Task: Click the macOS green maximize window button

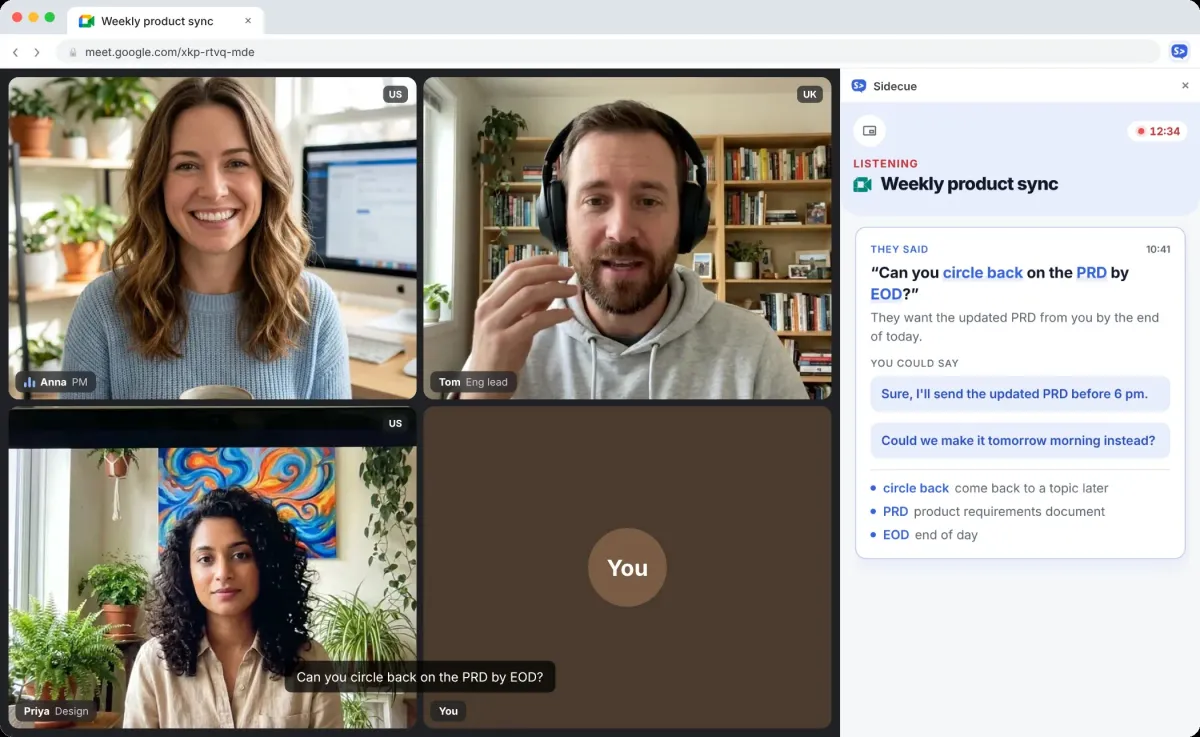Action: tap(50, 17)
